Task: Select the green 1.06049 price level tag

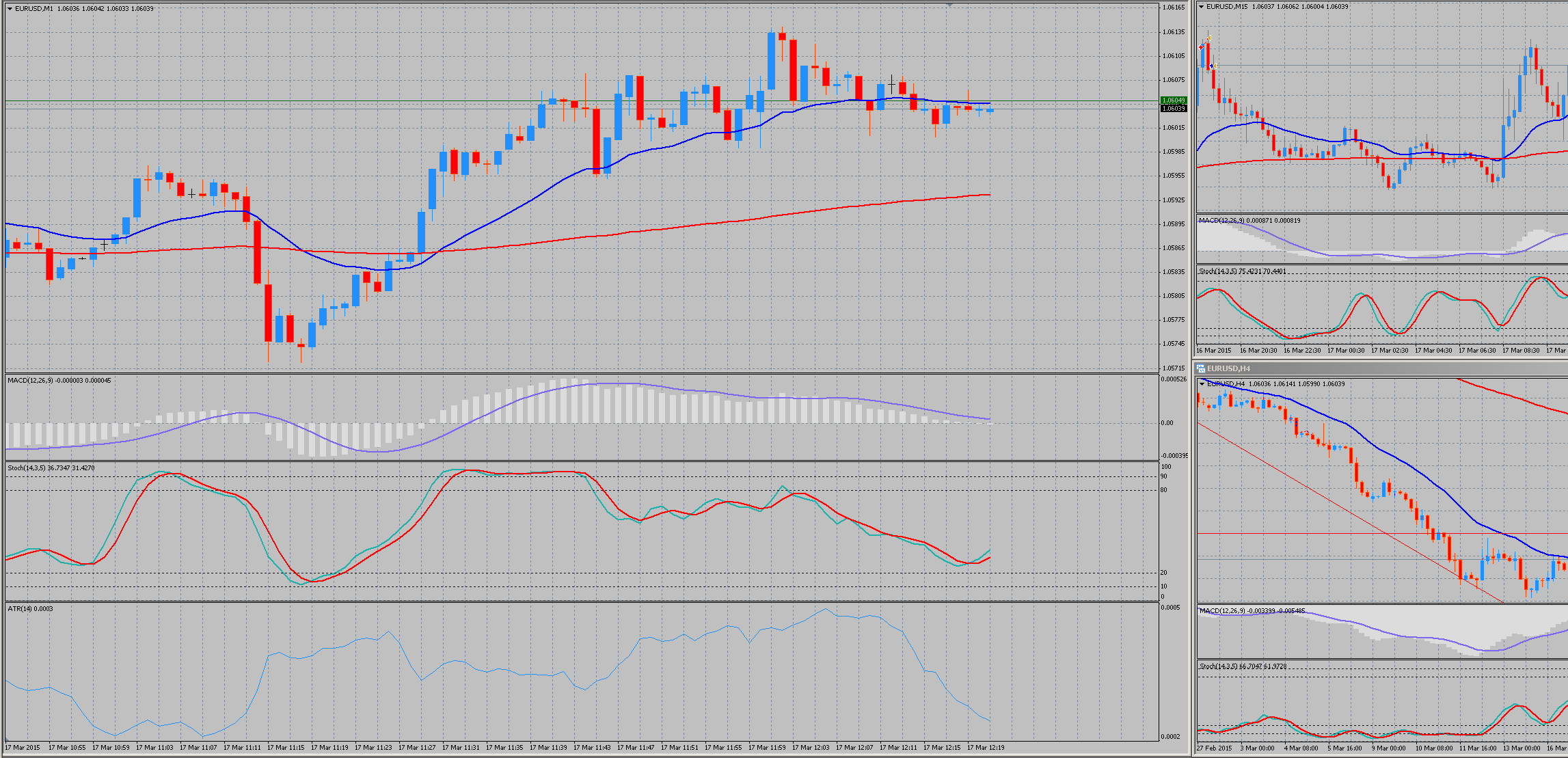Action: 1174,100
